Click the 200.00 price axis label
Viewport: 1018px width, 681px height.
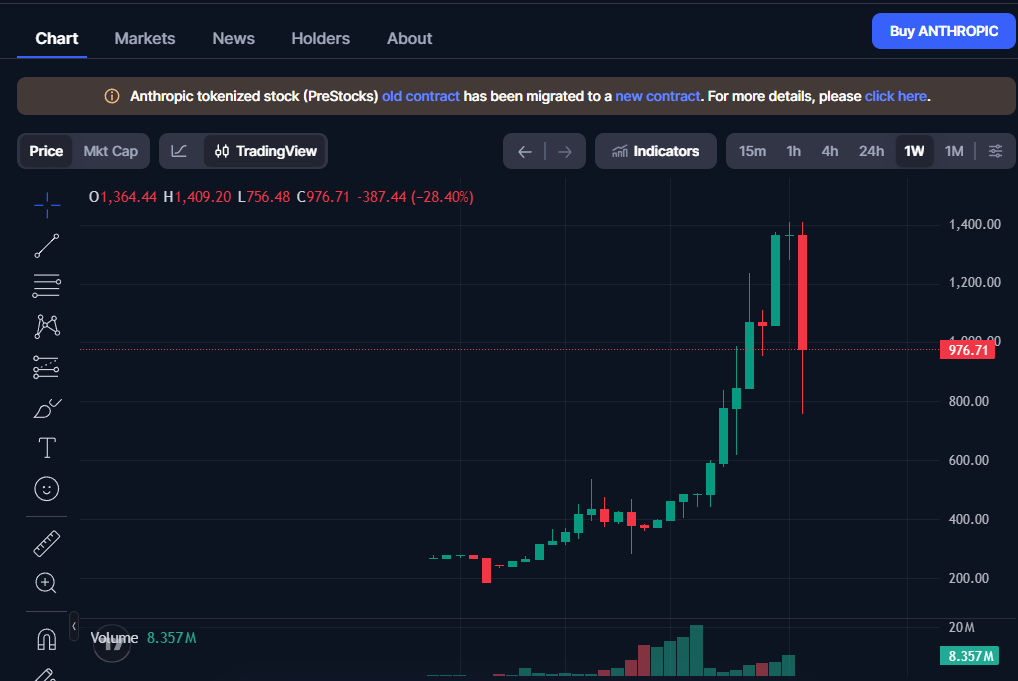click(x=969, y=578)
